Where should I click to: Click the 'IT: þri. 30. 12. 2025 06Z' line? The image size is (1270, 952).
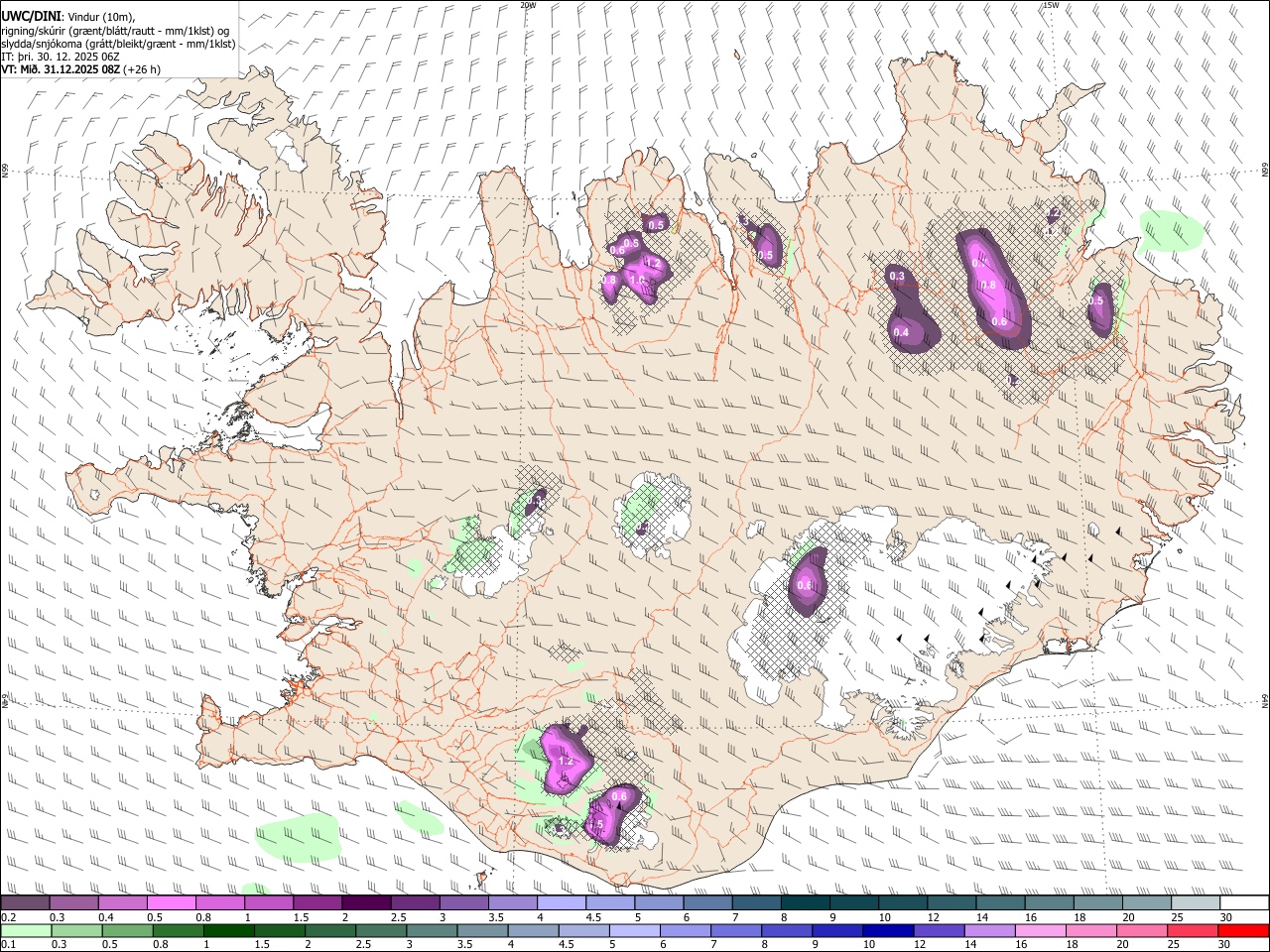click(x=61, y=57)
